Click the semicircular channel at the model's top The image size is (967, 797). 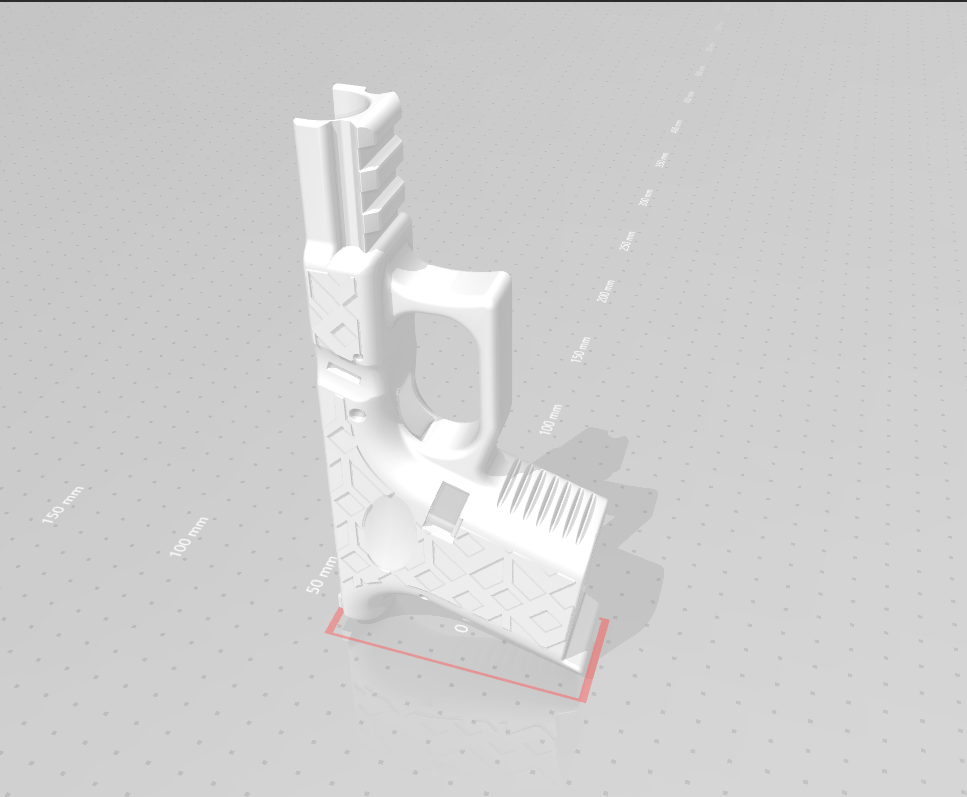click(x=362, y=104)
